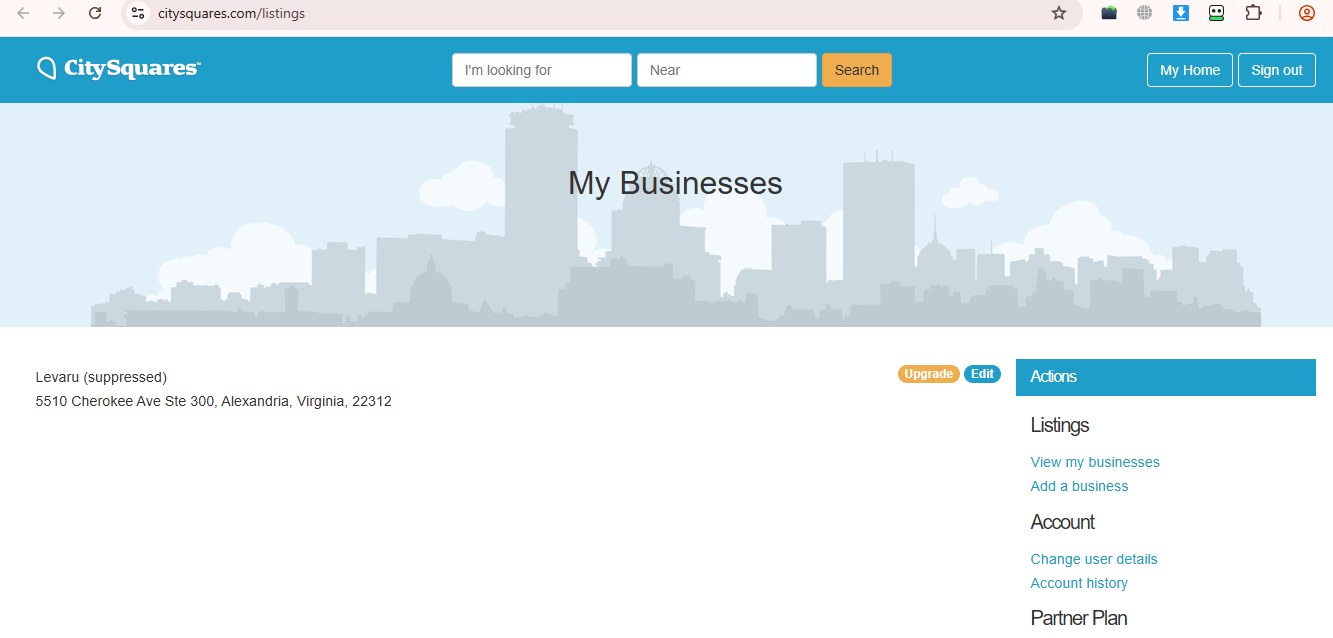Viewport: 1333px width, 638px height.
Task: Open the View my businesses link
Action: pos(1095,462)
